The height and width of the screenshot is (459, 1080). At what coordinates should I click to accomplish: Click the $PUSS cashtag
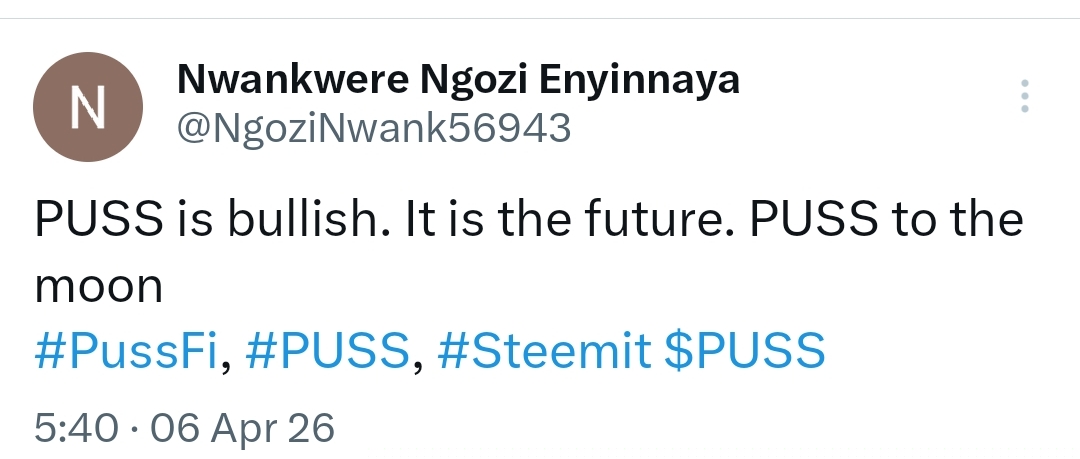[745, 351]
